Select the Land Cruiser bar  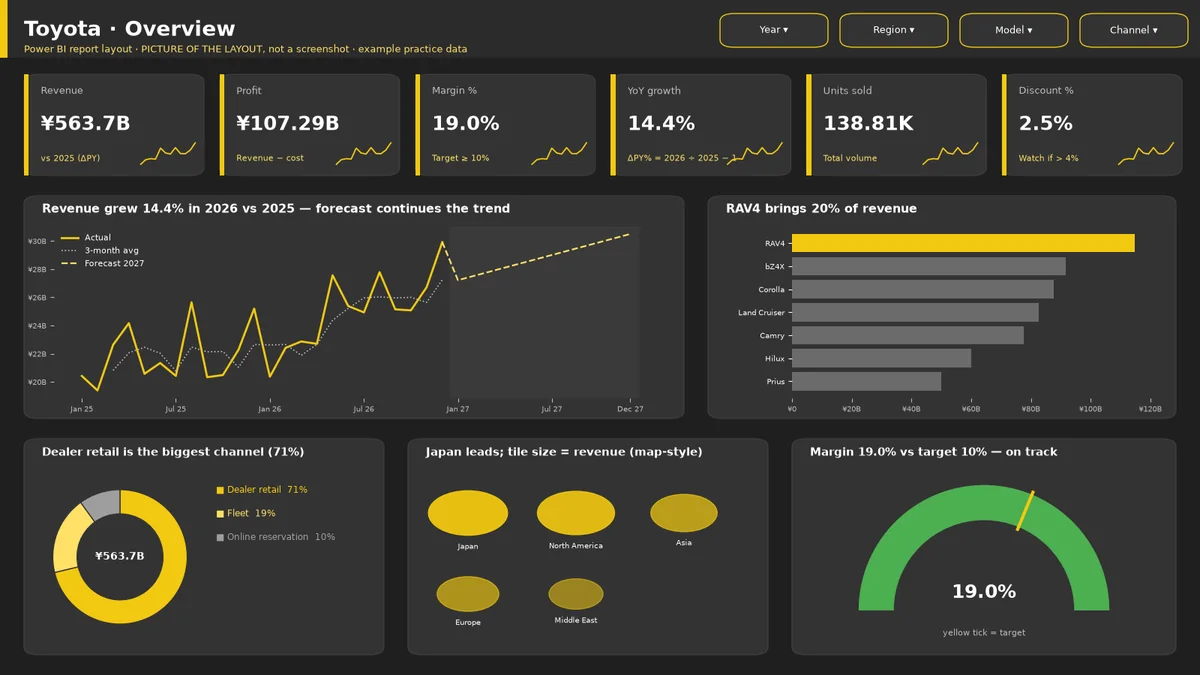coord(915,312)
